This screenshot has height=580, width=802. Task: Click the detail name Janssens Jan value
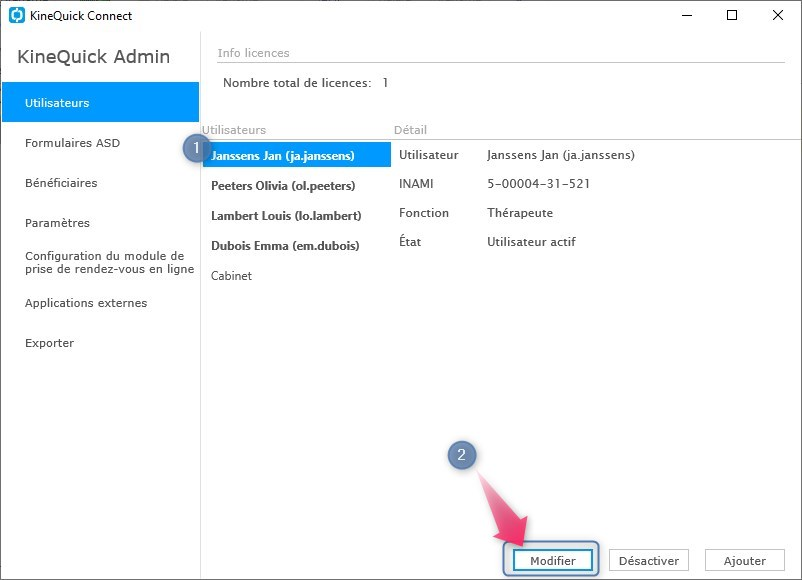tap(561, 155)
